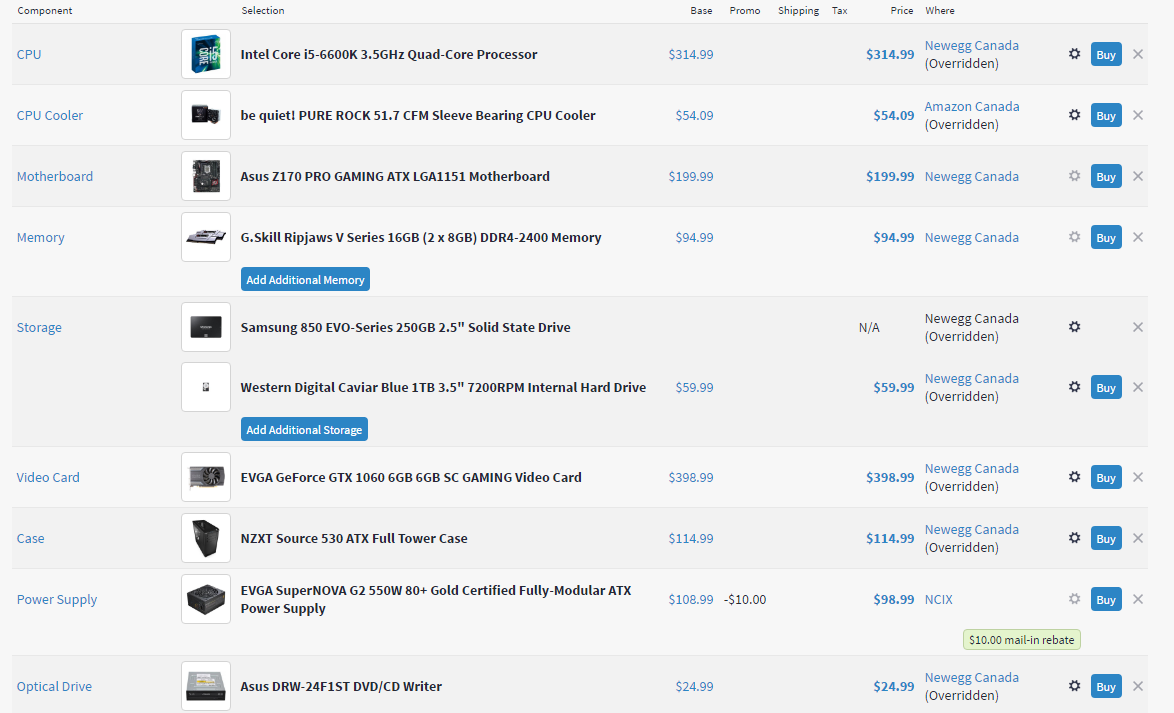Click NCIX merchant link for Power Supply

click(x=938, y=598)
